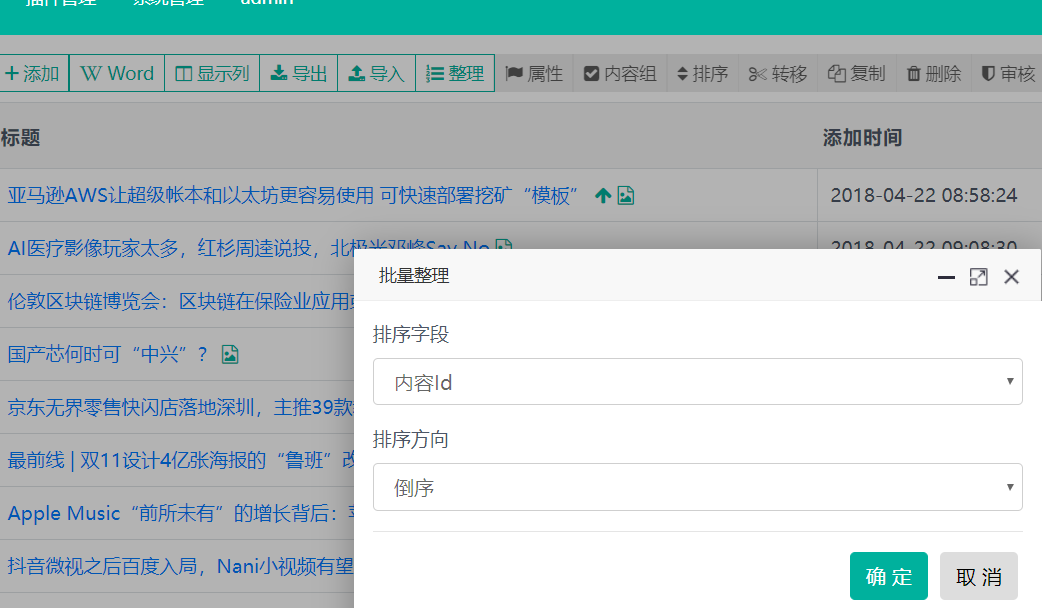Open the article Apple Music“前所未有”的增长背后
1042x608 pixels.
[x=181, y=513]
